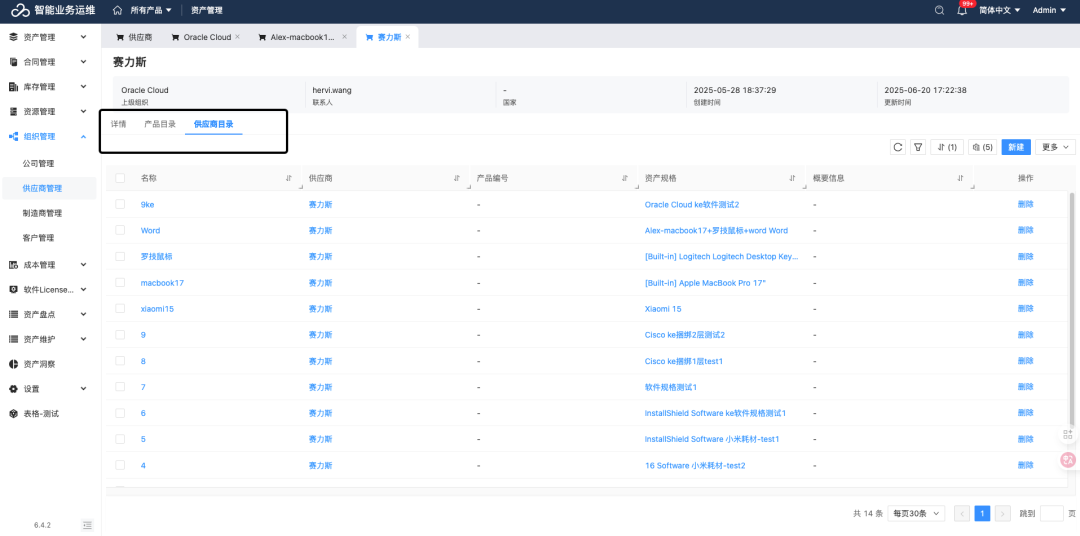
Task: Click the refresh icon above the table
Action: 898,147
